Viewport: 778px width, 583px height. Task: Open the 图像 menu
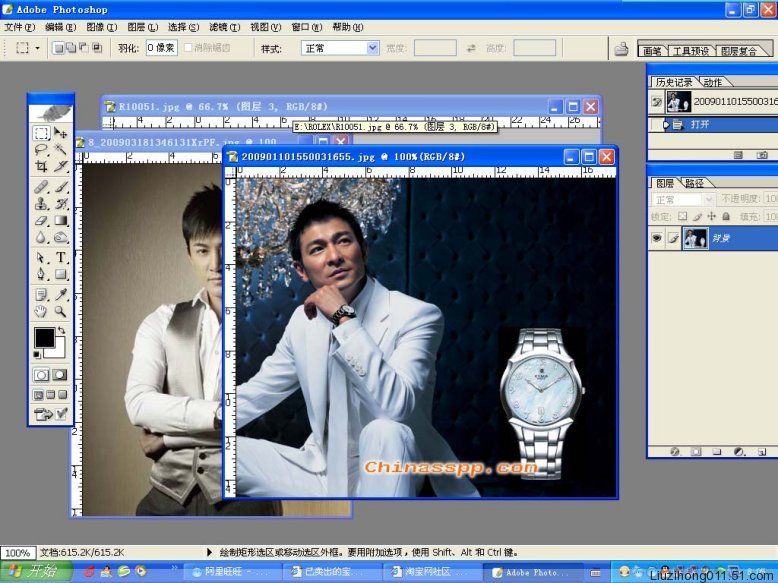coord(102,27)
